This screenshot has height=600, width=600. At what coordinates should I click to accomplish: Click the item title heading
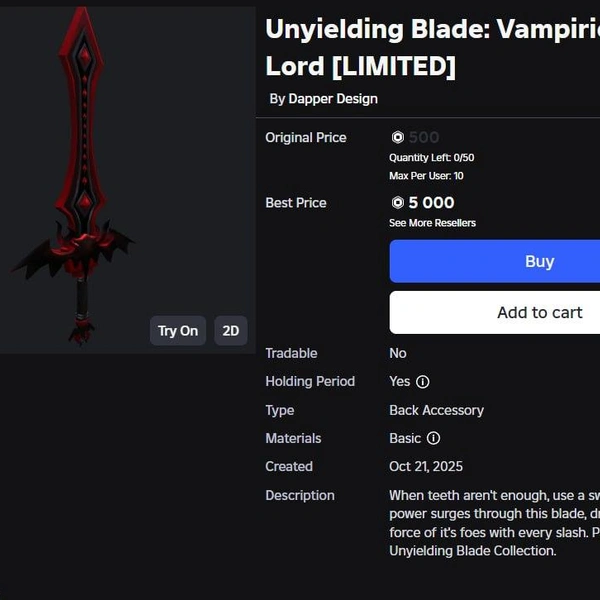430,48
